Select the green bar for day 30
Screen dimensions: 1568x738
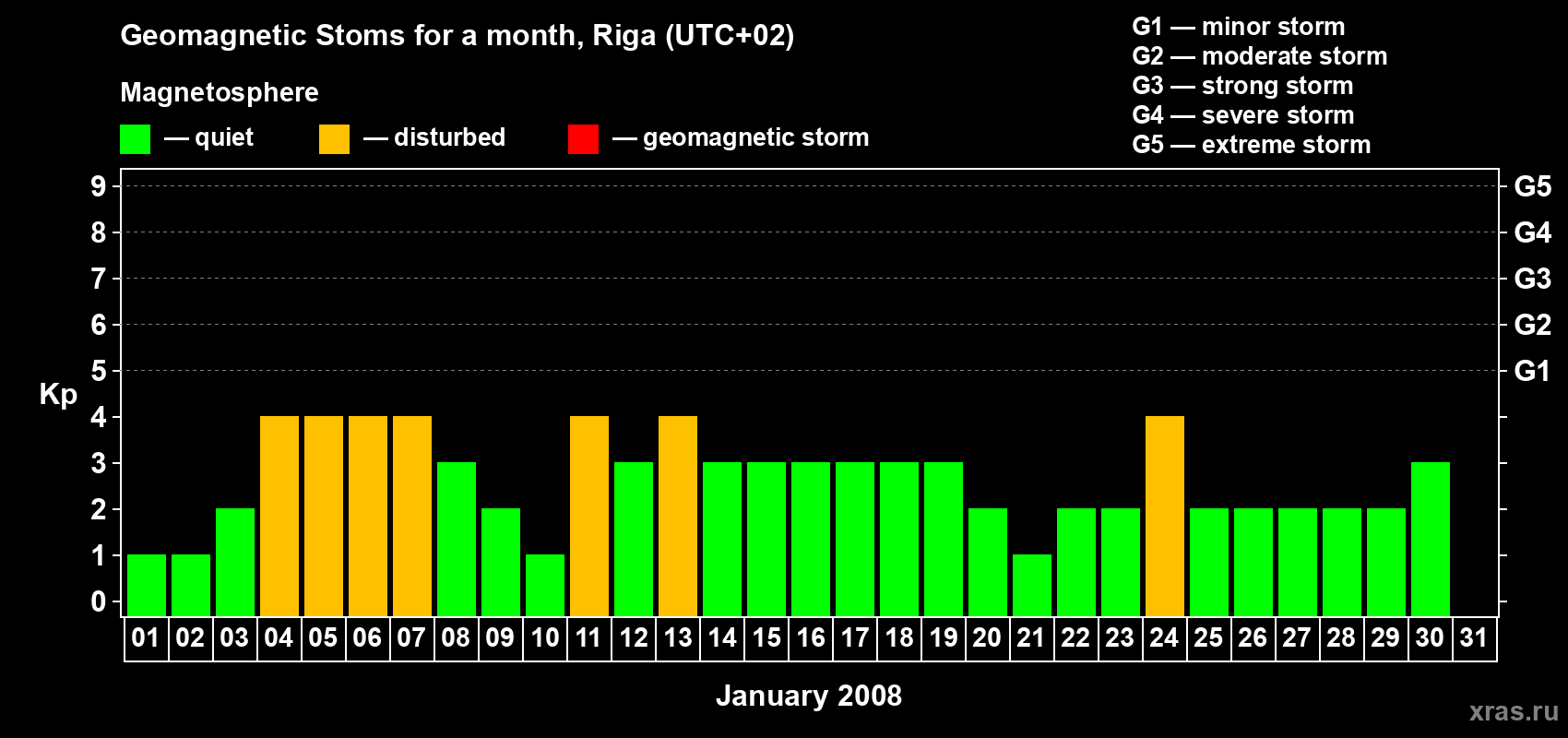point(1431,539)
